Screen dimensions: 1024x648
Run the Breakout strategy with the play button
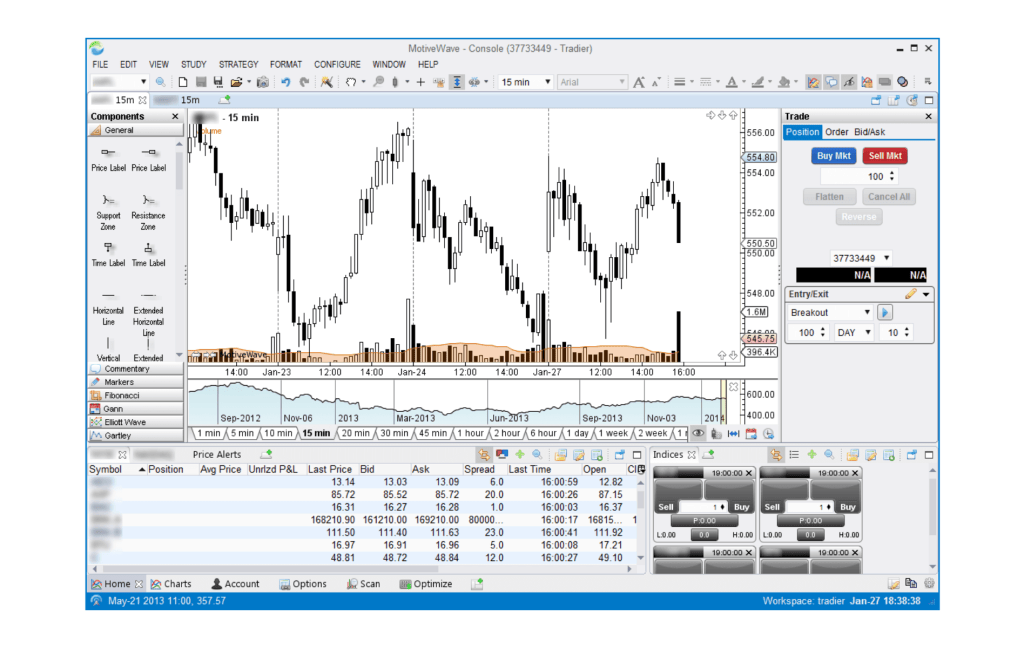[885, 312]
